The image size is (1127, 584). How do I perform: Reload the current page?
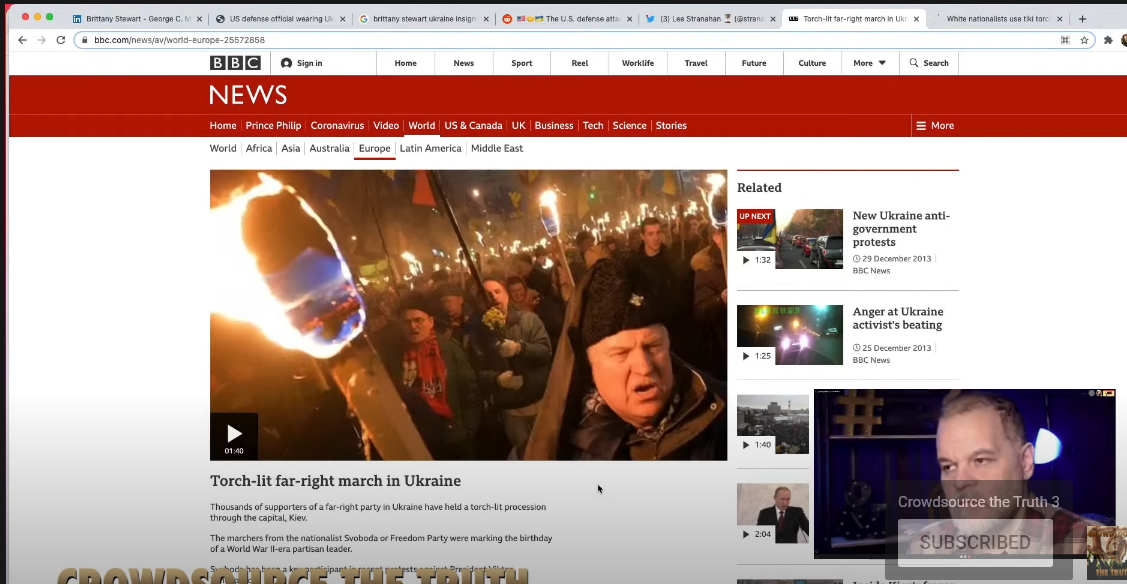coord(61,40)
